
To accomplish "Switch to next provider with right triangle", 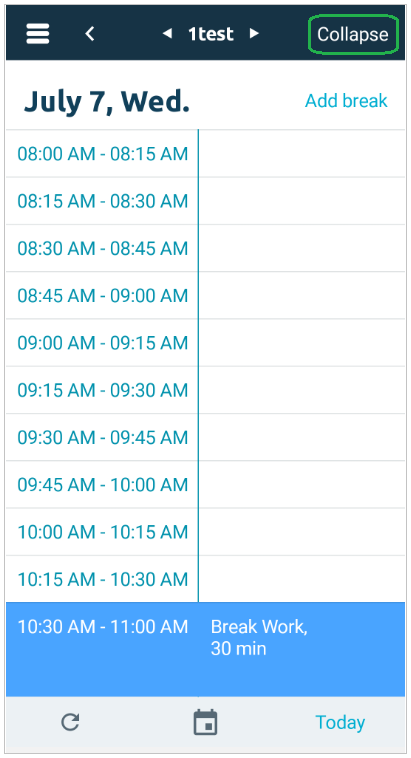I will coord(254,33).
